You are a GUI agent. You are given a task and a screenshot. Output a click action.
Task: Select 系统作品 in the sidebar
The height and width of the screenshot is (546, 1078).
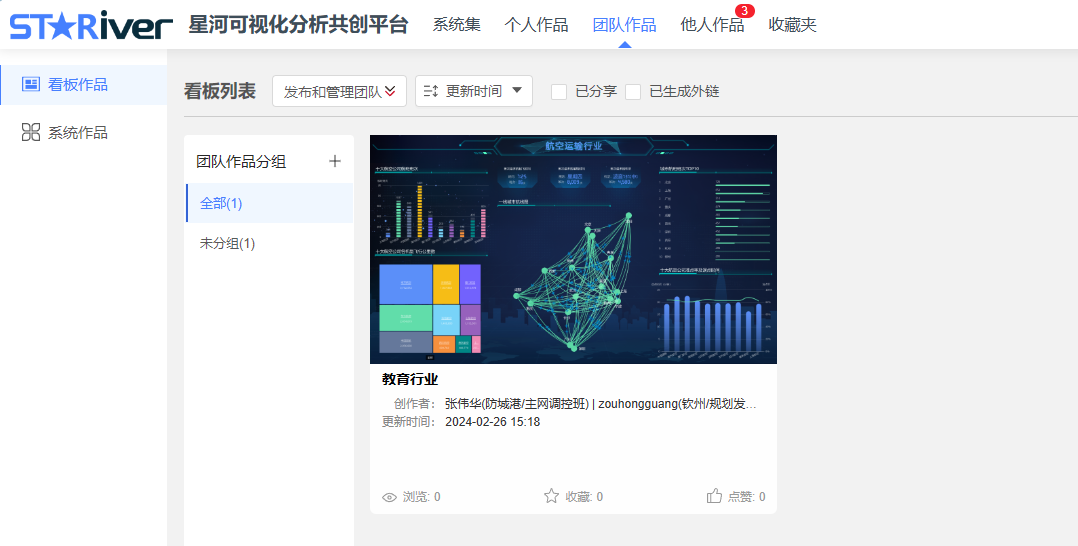tap(83, 132)
